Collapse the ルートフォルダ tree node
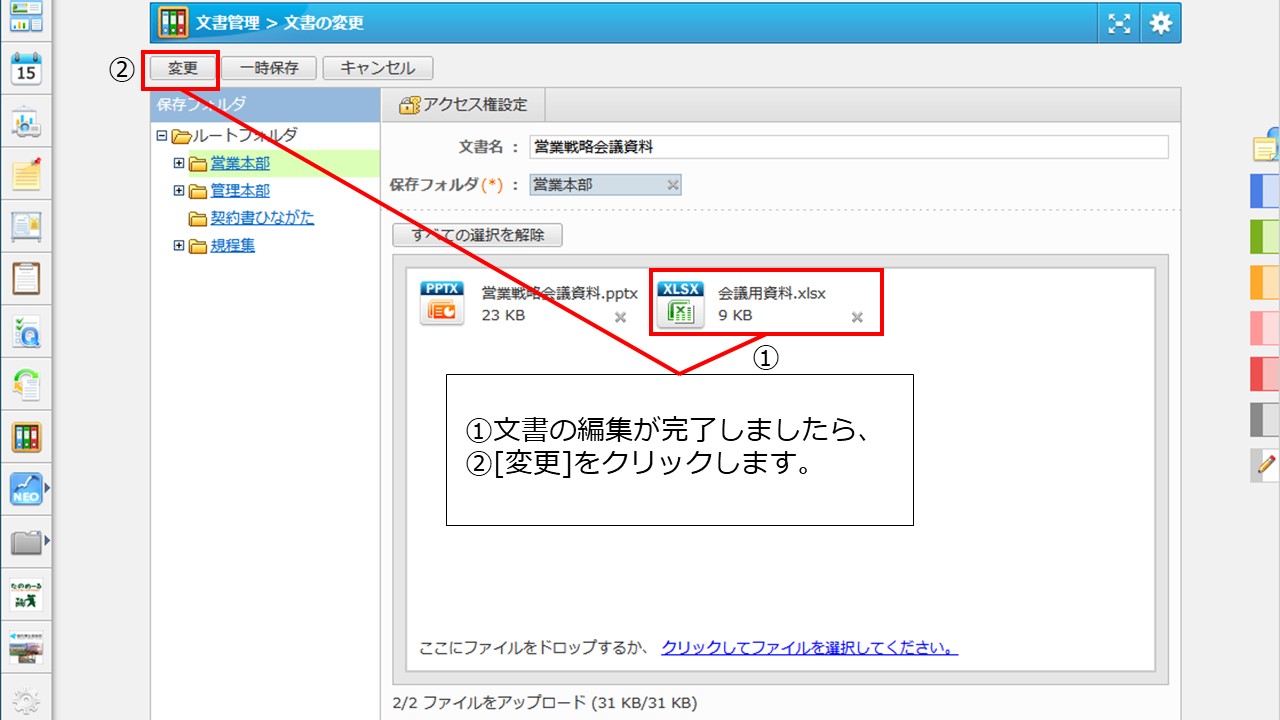The width and height of the screenshot is (1280, 720). click(162, 135)
